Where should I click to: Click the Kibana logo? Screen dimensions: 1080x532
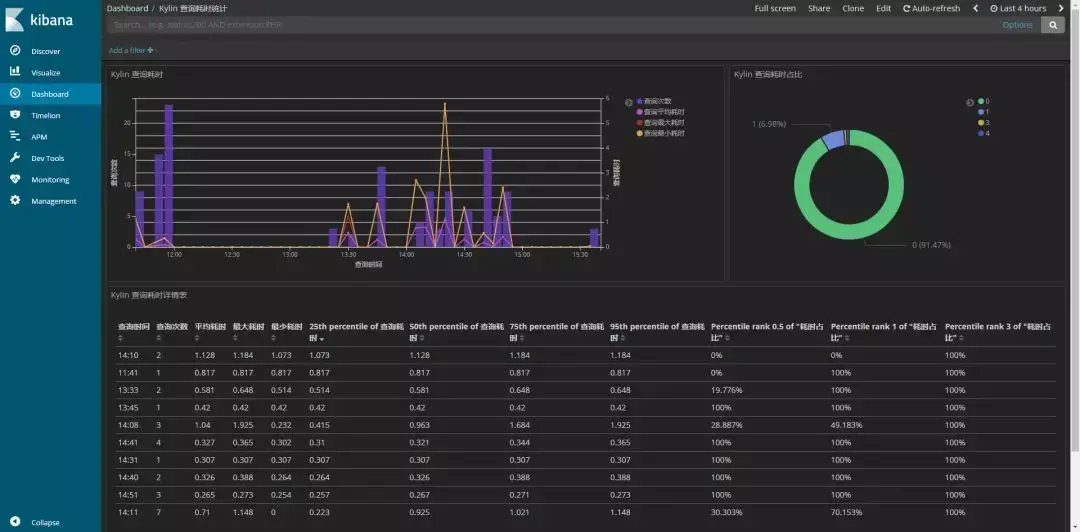tap(39, 19)
